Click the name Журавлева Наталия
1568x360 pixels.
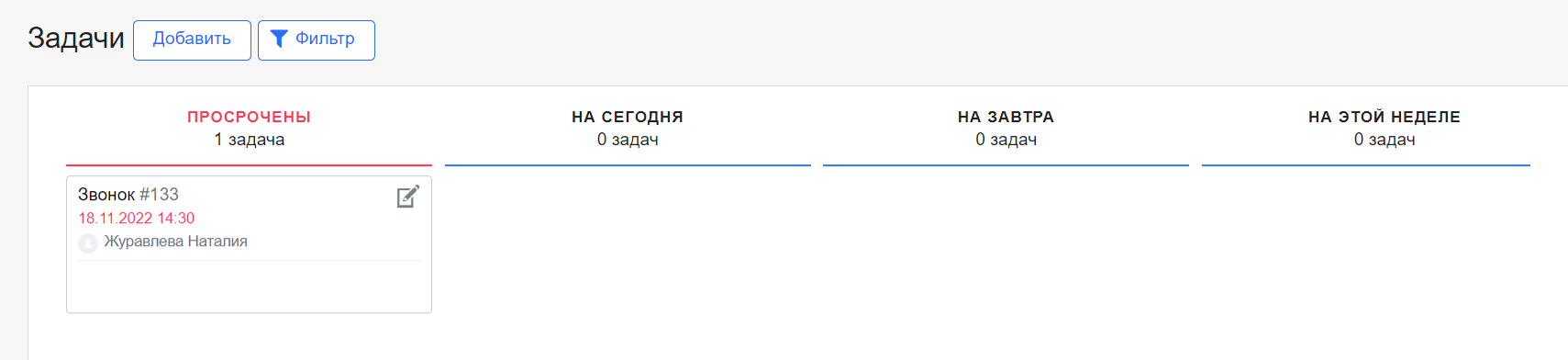point(176,242)
